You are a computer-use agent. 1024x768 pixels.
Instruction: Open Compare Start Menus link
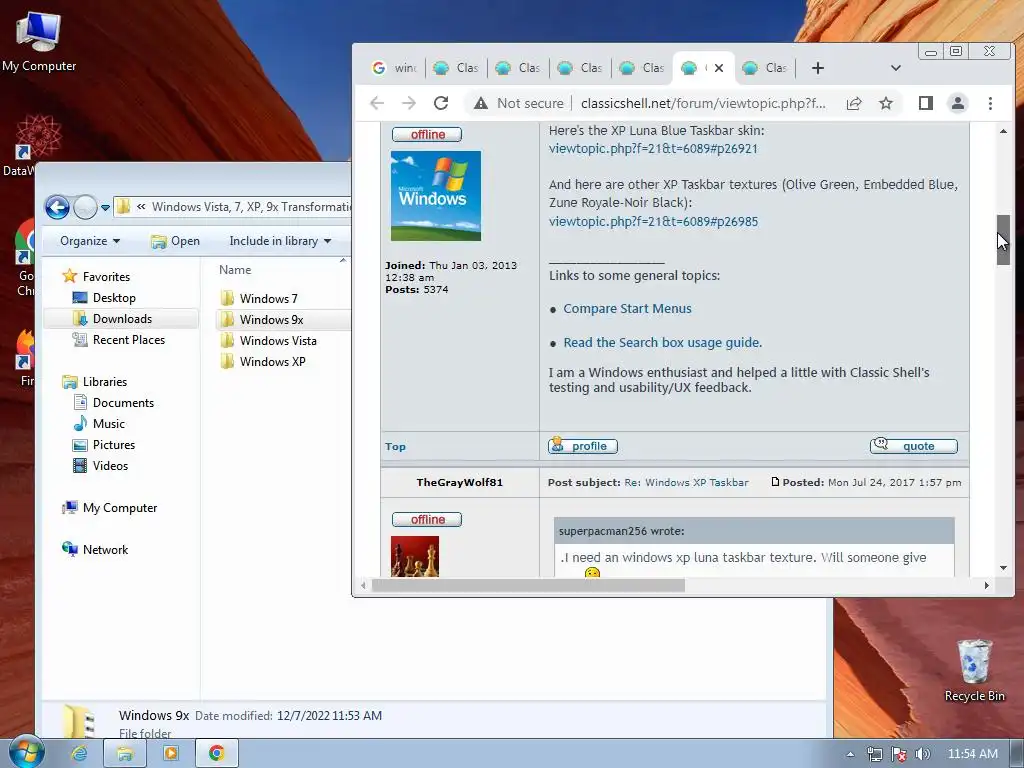point(627,309)
